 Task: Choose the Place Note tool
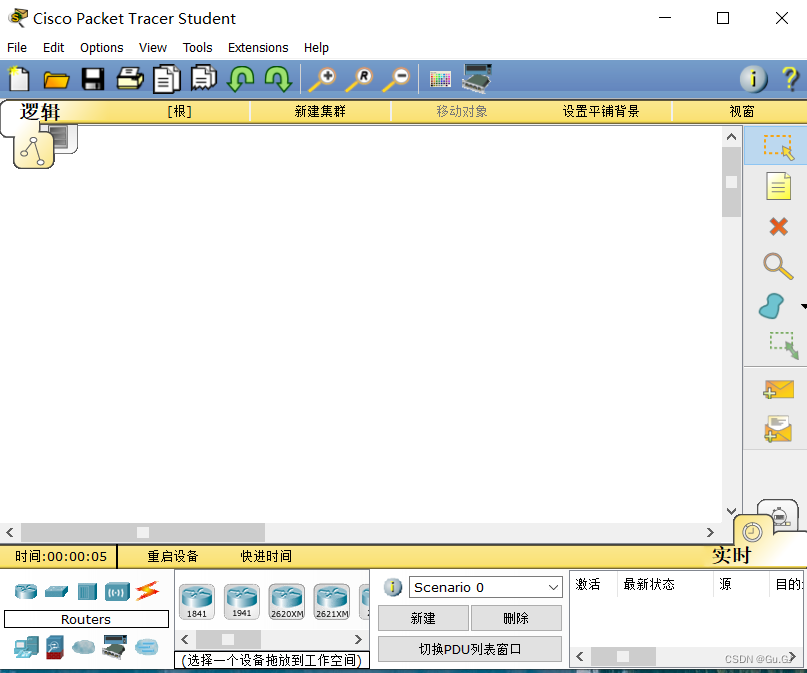click(778, 186)
